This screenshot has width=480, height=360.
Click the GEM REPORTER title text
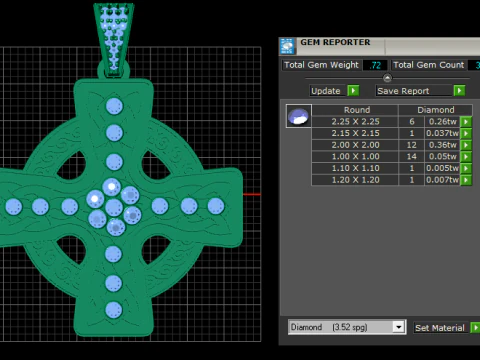335,42
